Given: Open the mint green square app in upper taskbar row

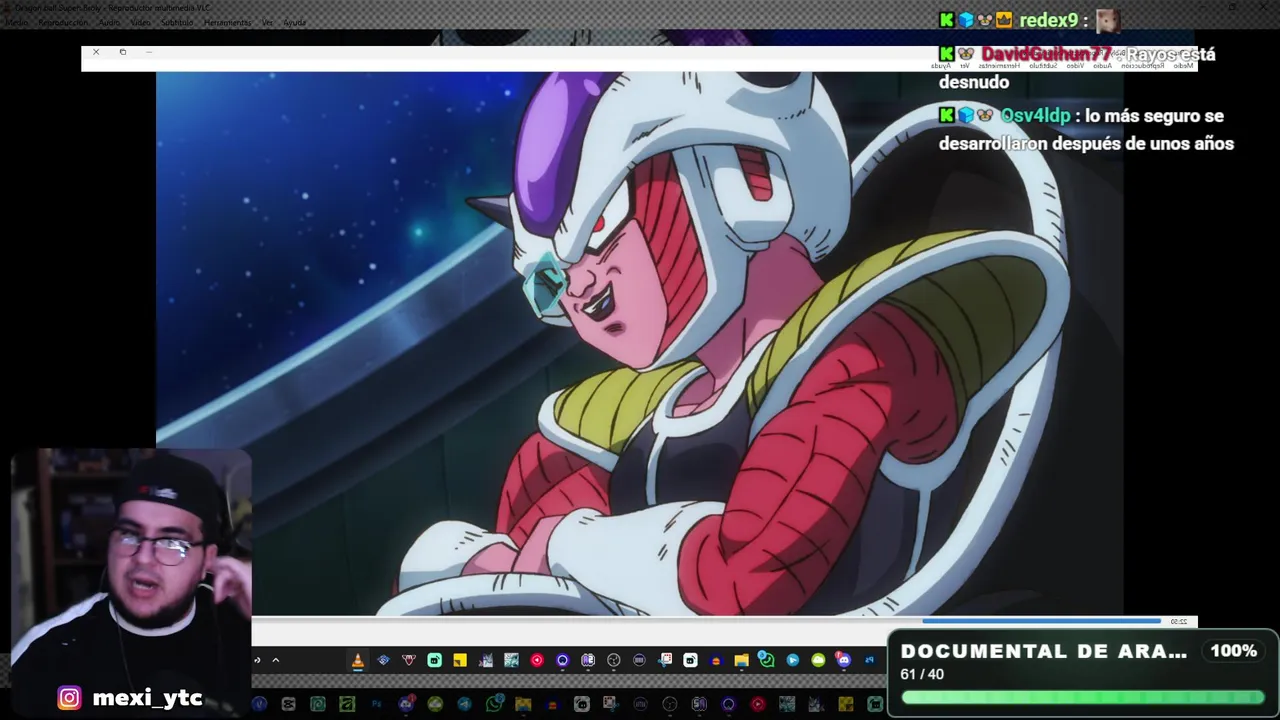Looking at the screenshot, I should (x=434, y=660).
